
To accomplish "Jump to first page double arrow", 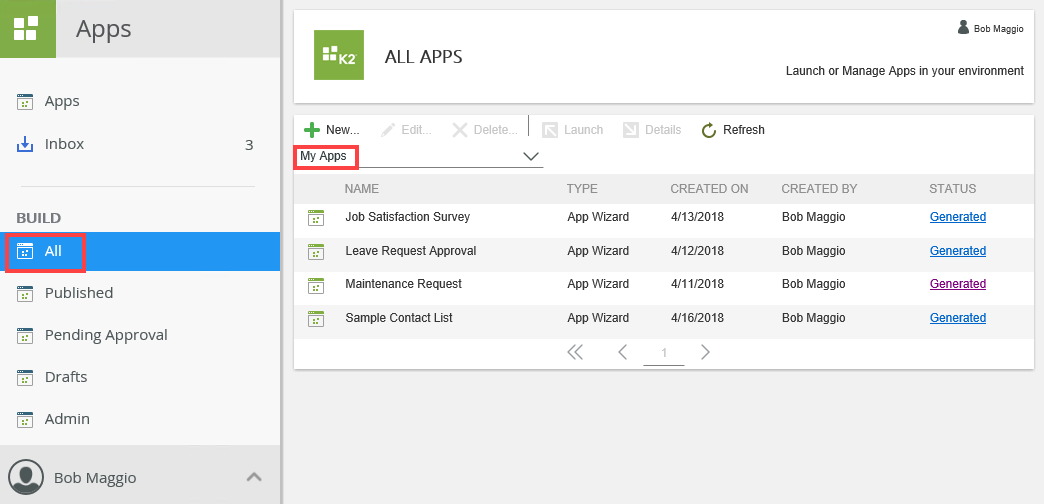I will (575, 352).
